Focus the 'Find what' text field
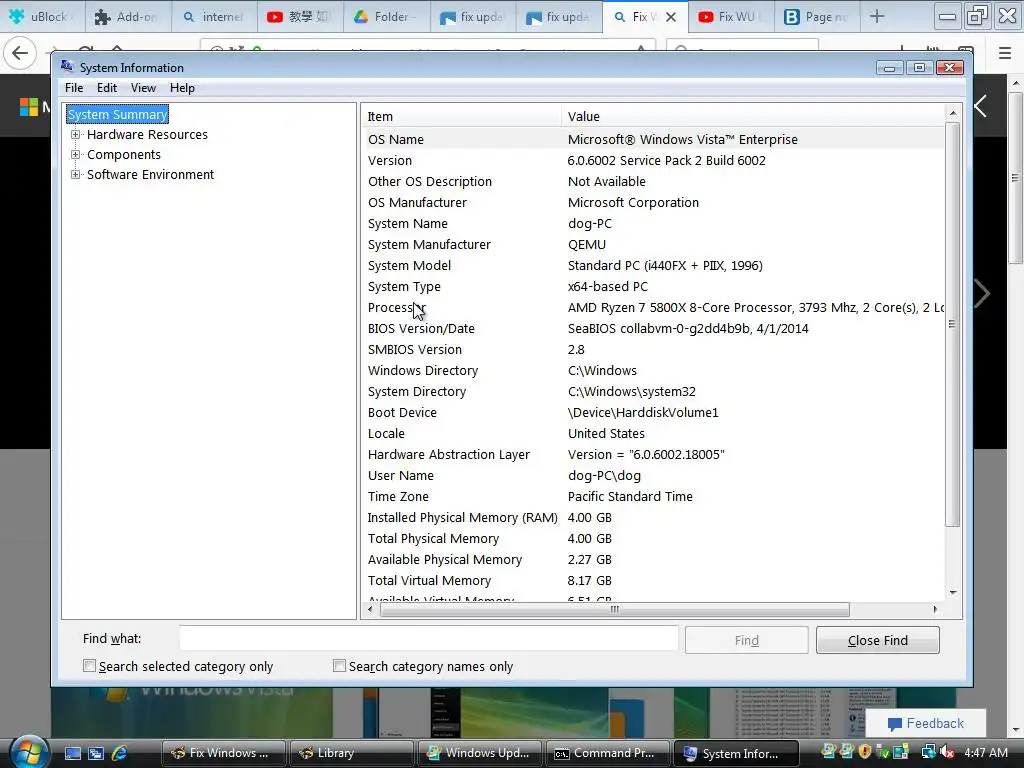Screen dimensions: 1024x768 [x=428, y=639]
